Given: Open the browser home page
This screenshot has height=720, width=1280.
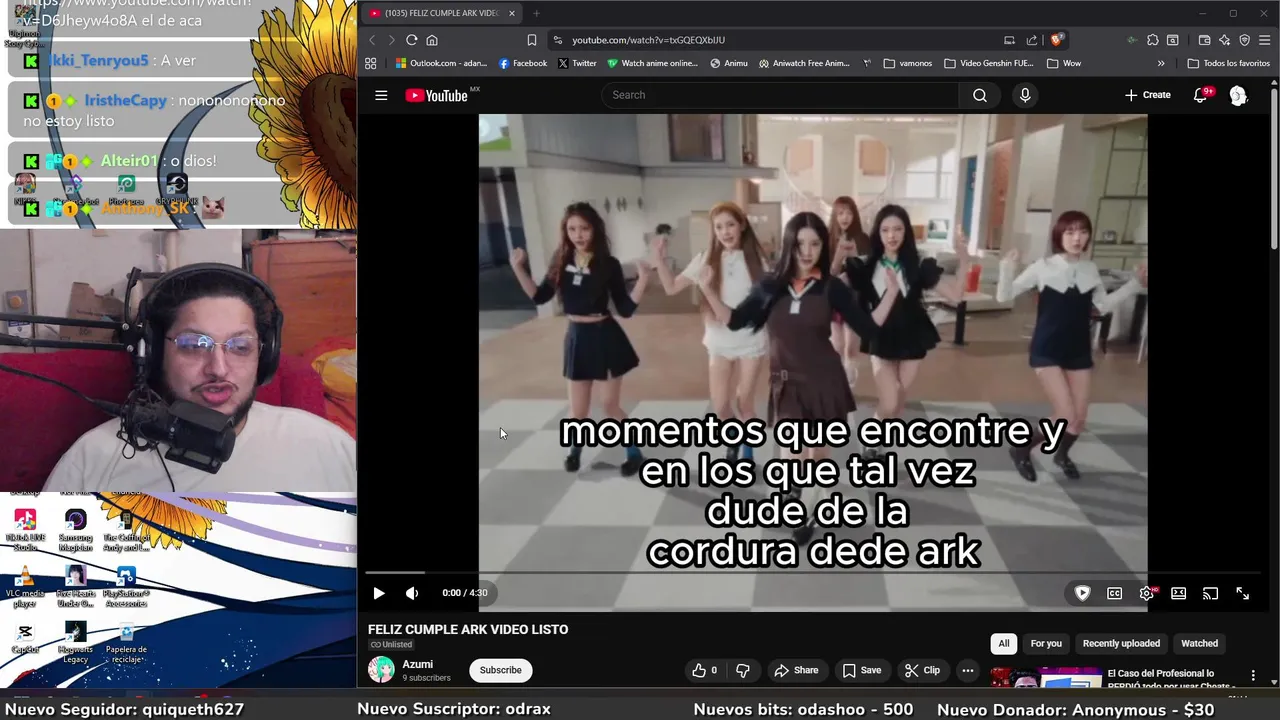Looking at the screenshot, I should point(432,40).
